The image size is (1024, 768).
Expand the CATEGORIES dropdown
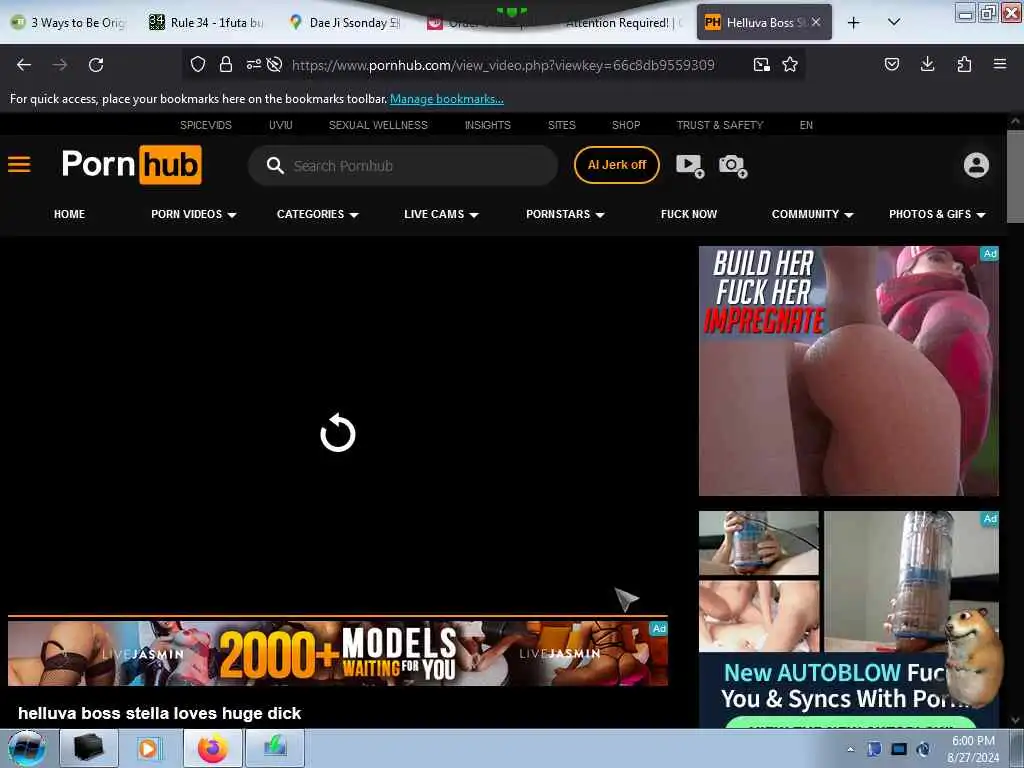(x=317, y=214)
